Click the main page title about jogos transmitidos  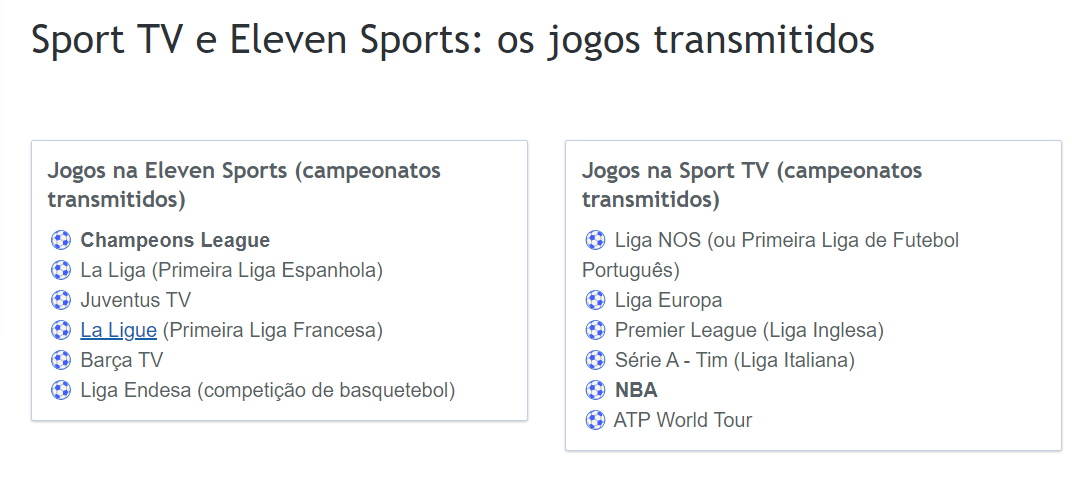point(453,40)
